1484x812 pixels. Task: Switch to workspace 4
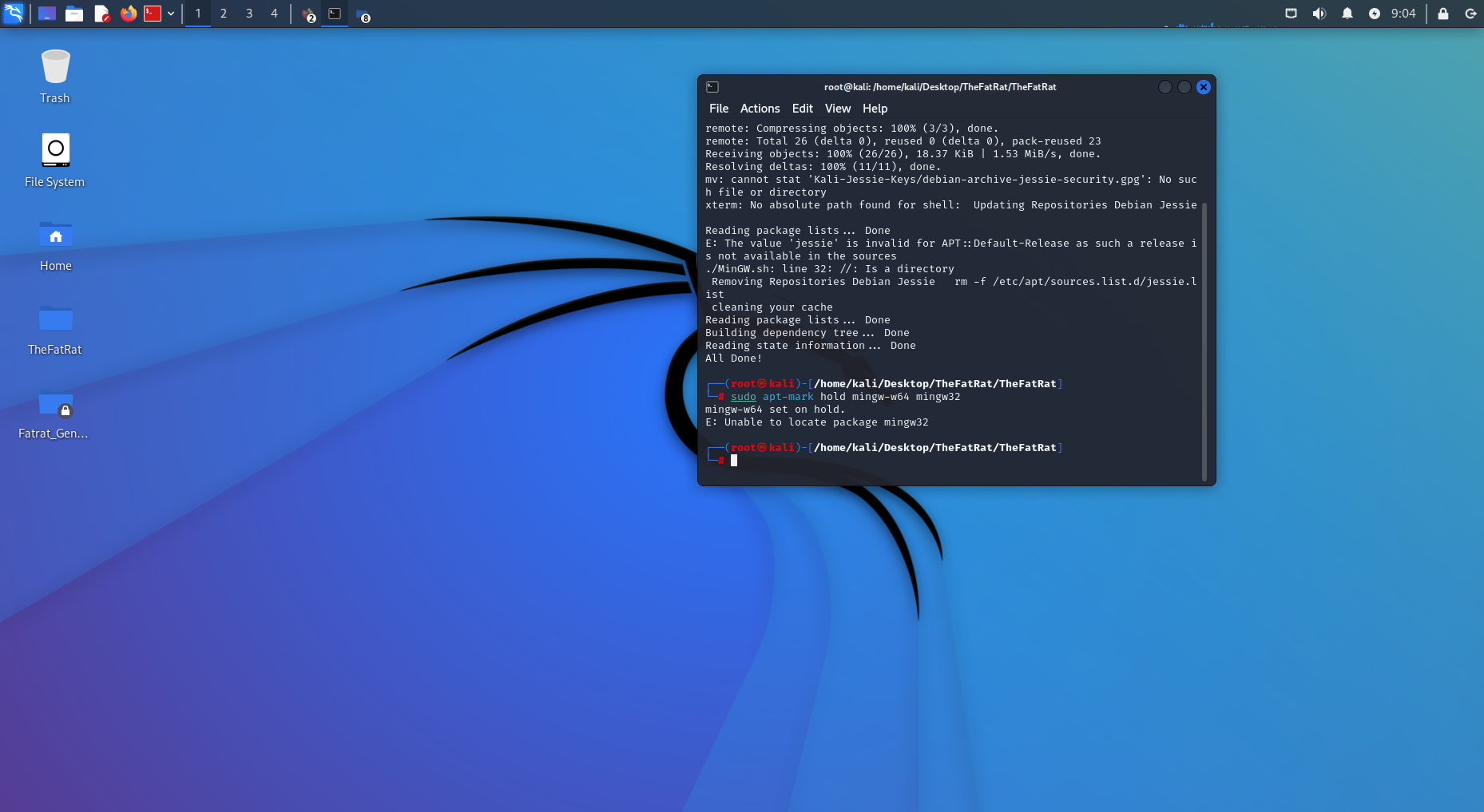(x=274, y=14)
